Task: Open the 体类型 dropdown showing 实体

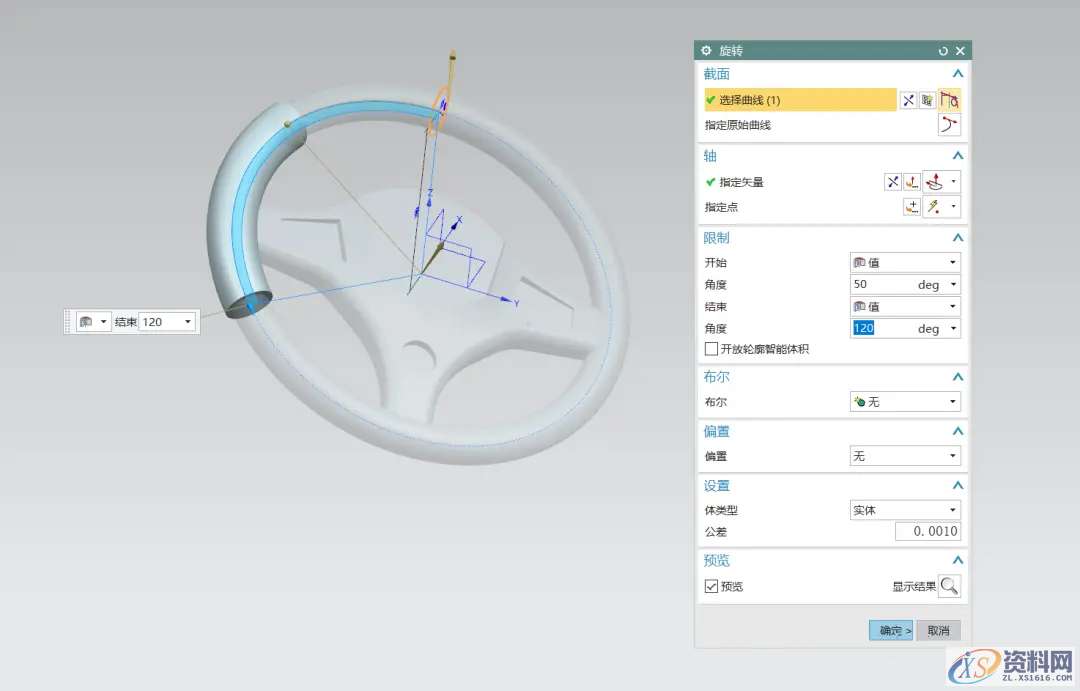Action: pos(904,510)
